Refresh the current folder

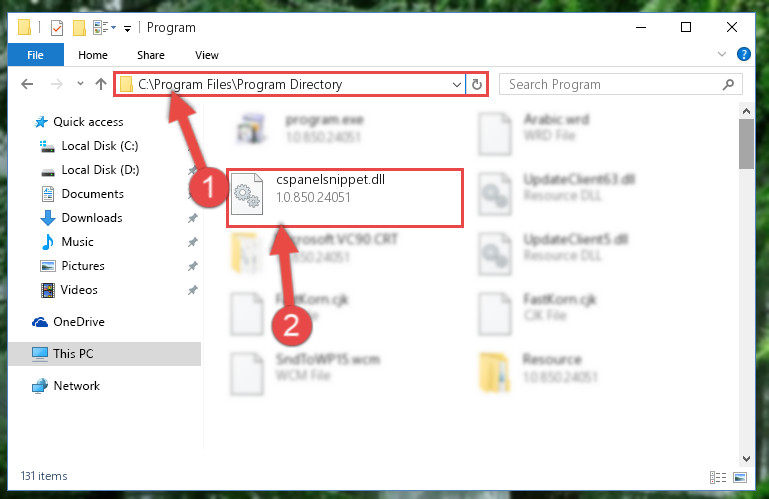(x=477, y=84)
